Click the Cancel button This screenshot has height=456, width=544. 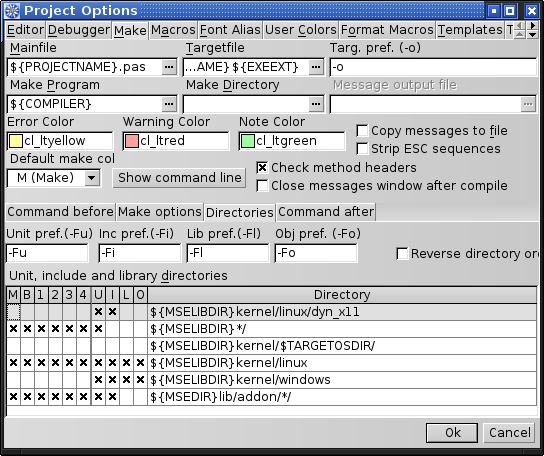509,433
